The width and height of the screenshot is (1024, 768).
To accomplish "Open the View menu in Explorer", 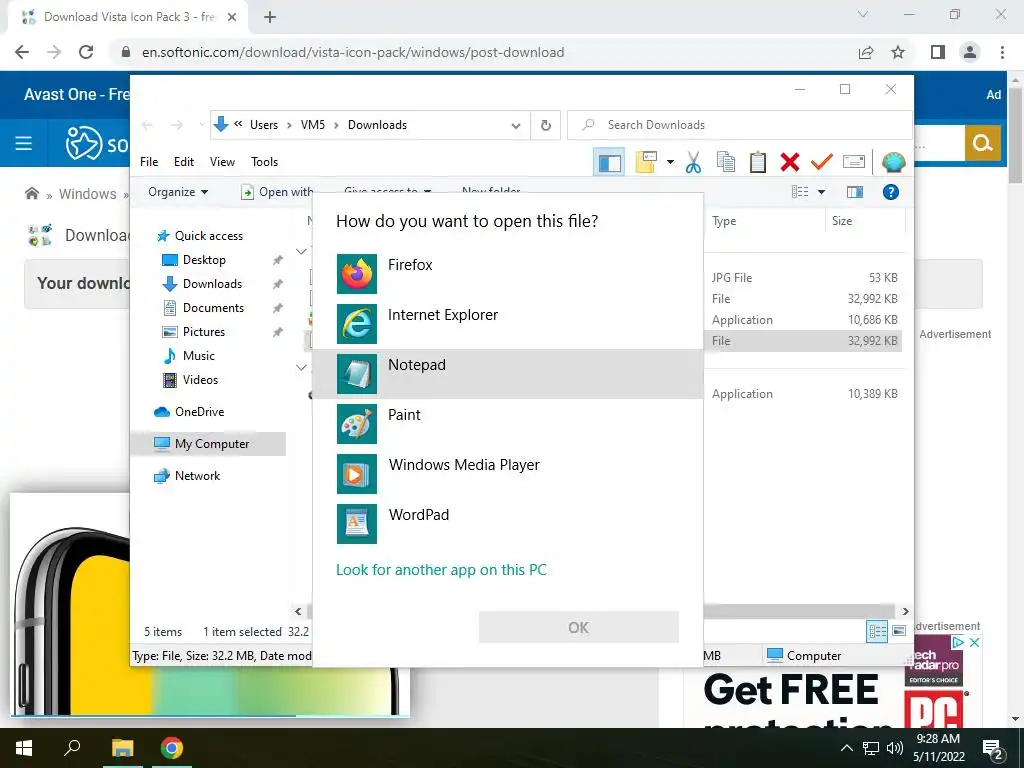I will click(x=222, y=162).
